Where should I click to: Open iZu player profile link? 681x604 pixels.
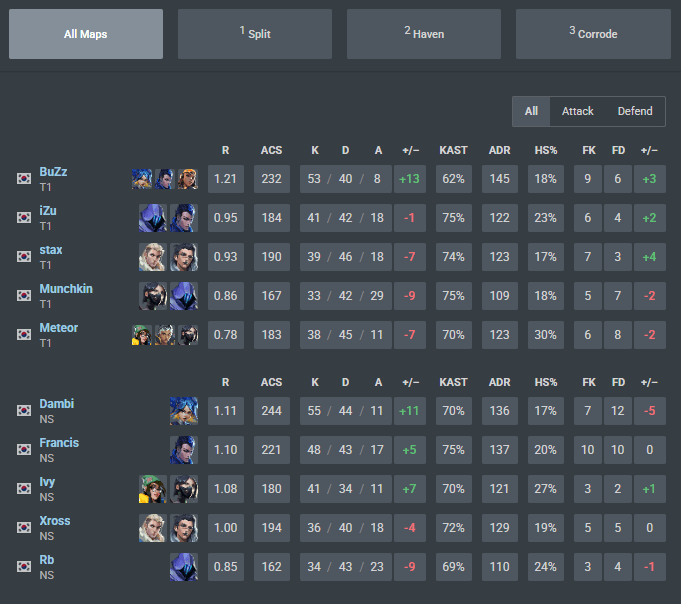pyautogui.click(x=48, y=211)
